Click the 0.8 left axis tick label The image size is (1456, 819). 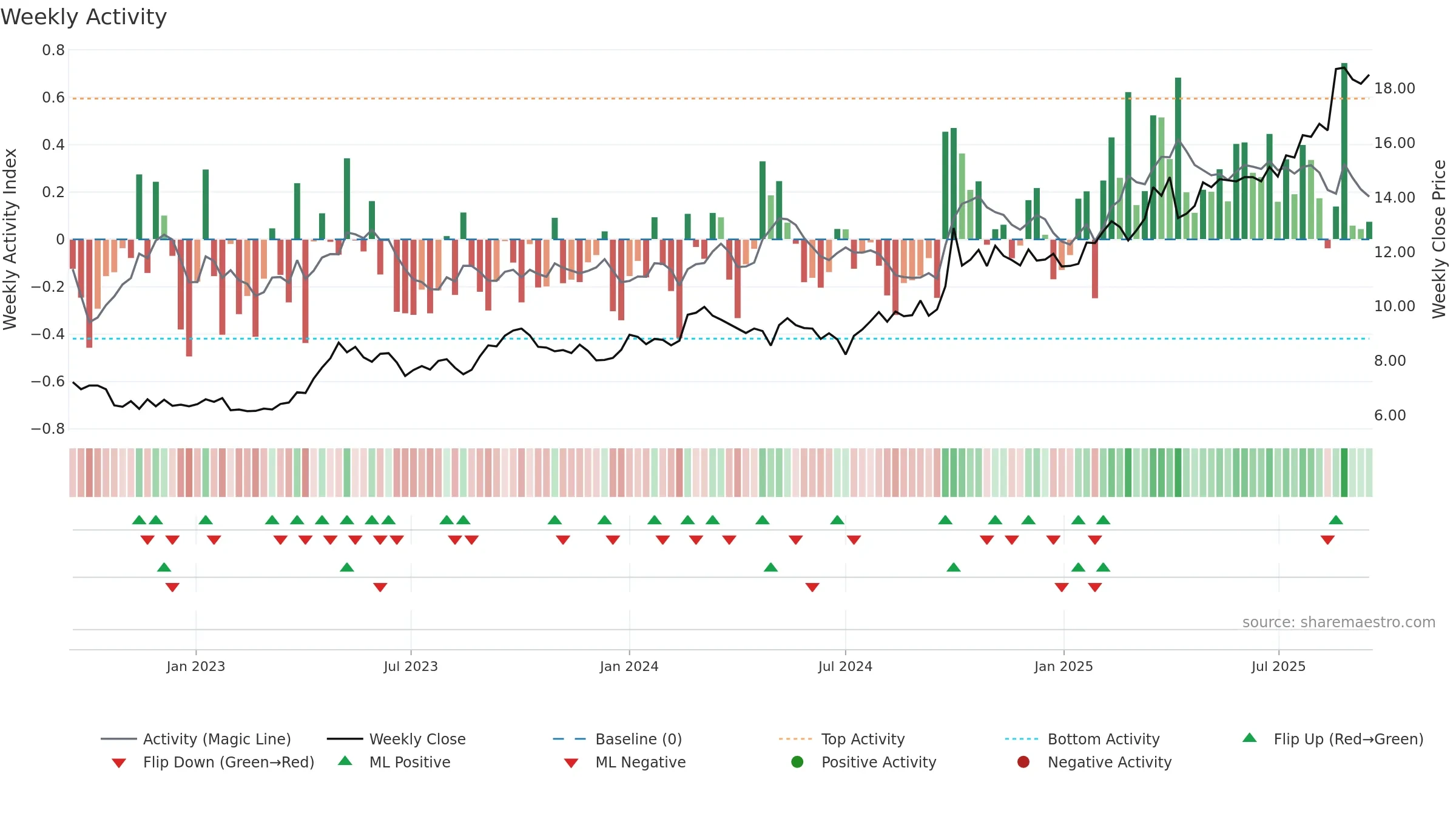point(53,50)
